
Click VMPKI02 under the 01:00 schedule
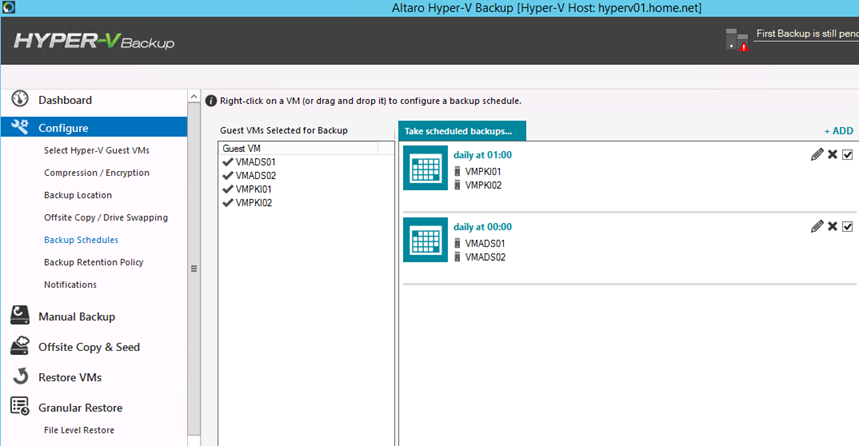coord(483,185)
